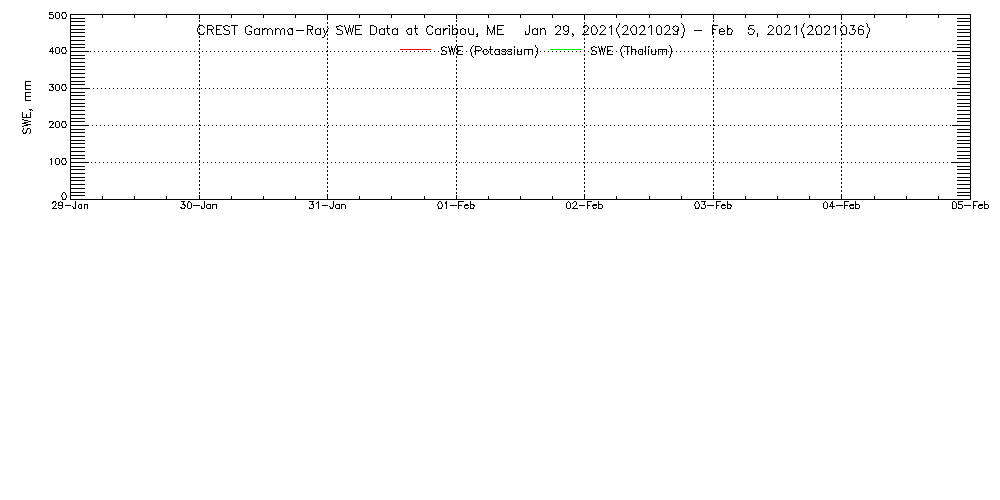Viewport: 1000px width, 500px height.
Task: Click the 31-Jan x-axis date label
Action: click(327, 205)
